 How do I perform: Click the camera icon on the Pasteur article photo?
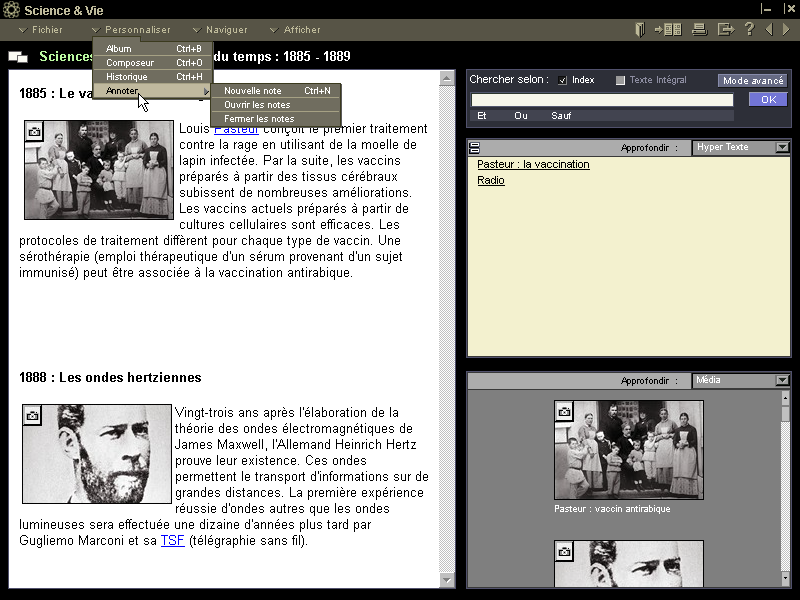point(34,132)
